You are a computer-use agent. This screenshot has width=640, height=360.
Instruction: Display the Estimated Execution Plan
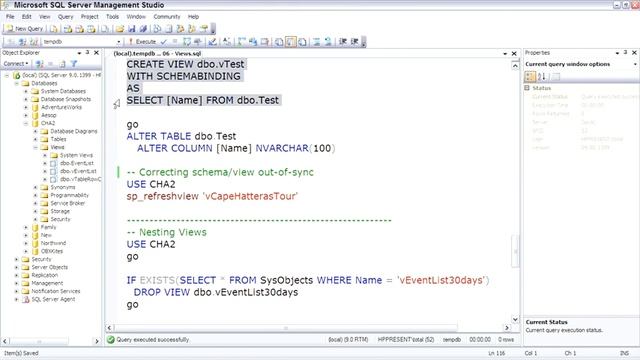[x=187, y=41]
